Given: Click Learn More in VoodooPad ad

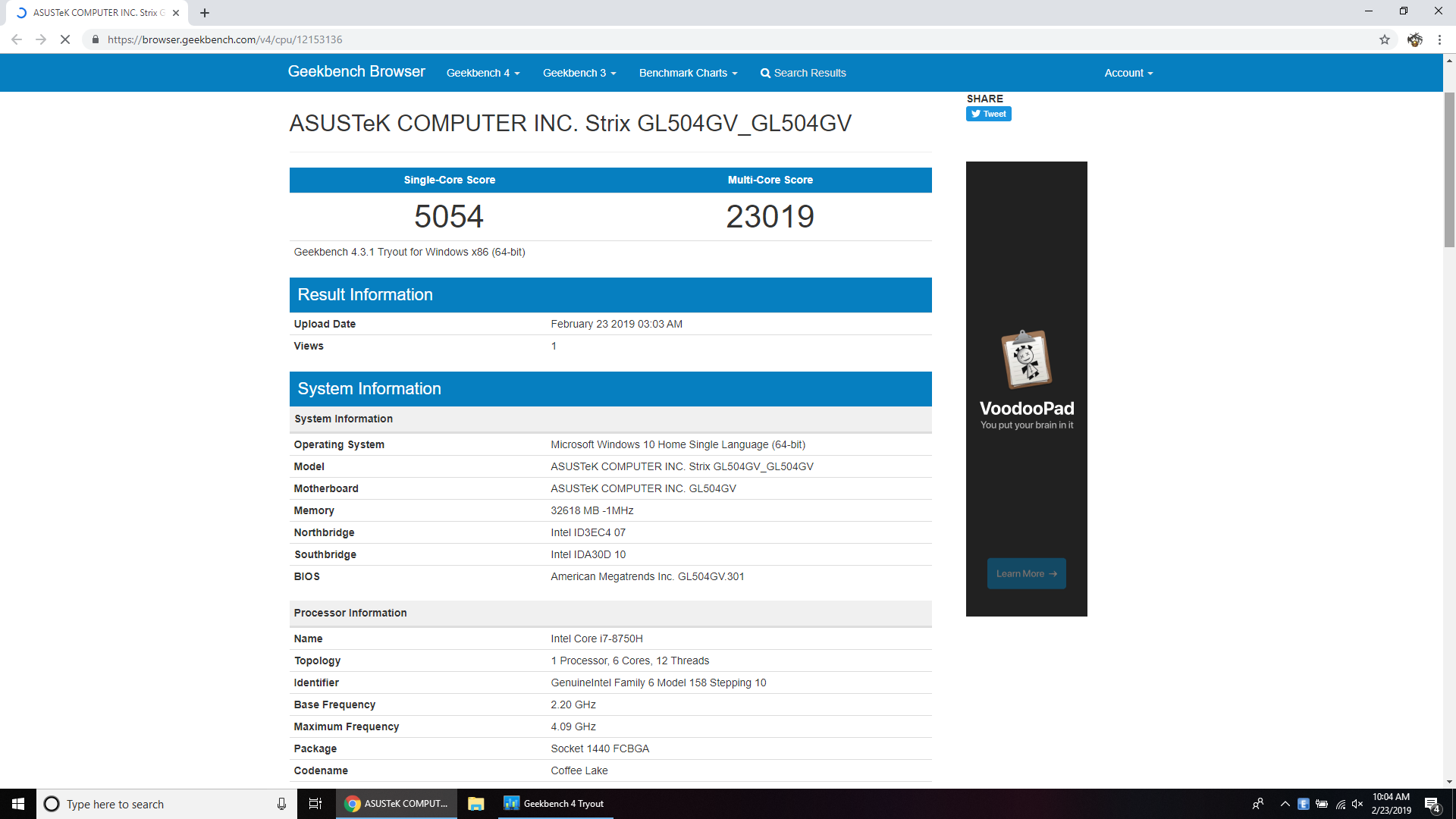Looking at the screenshot, I should pos(1026,573).
